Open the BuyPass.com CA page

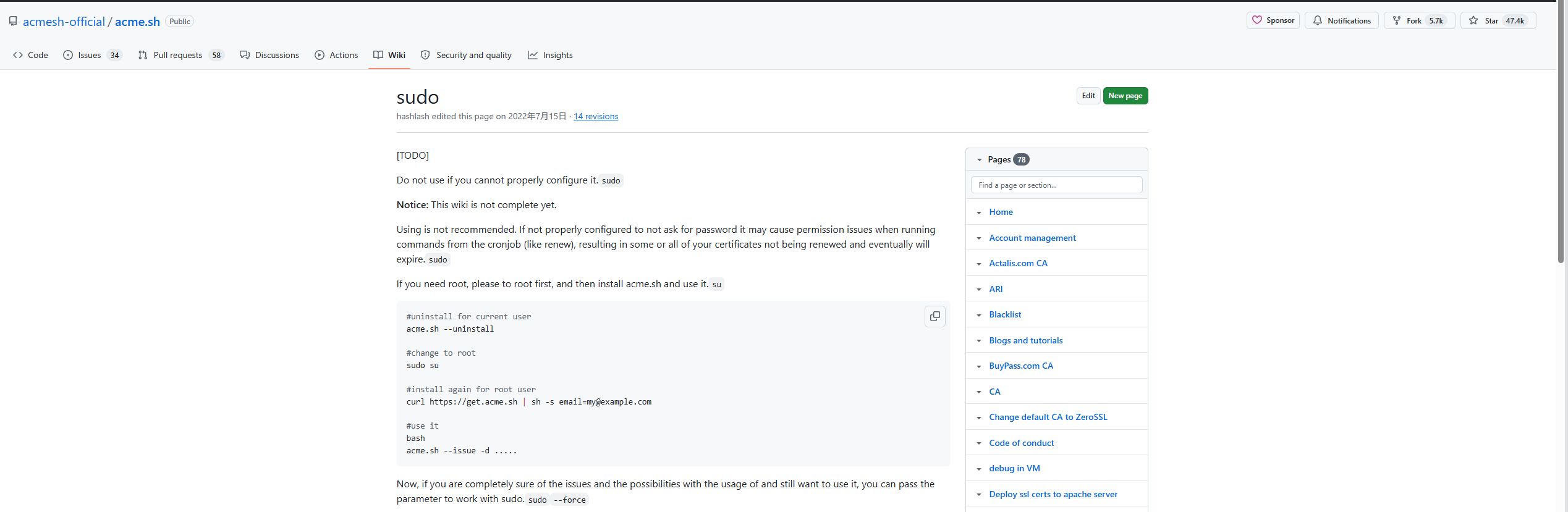[x=1021, y=366]
